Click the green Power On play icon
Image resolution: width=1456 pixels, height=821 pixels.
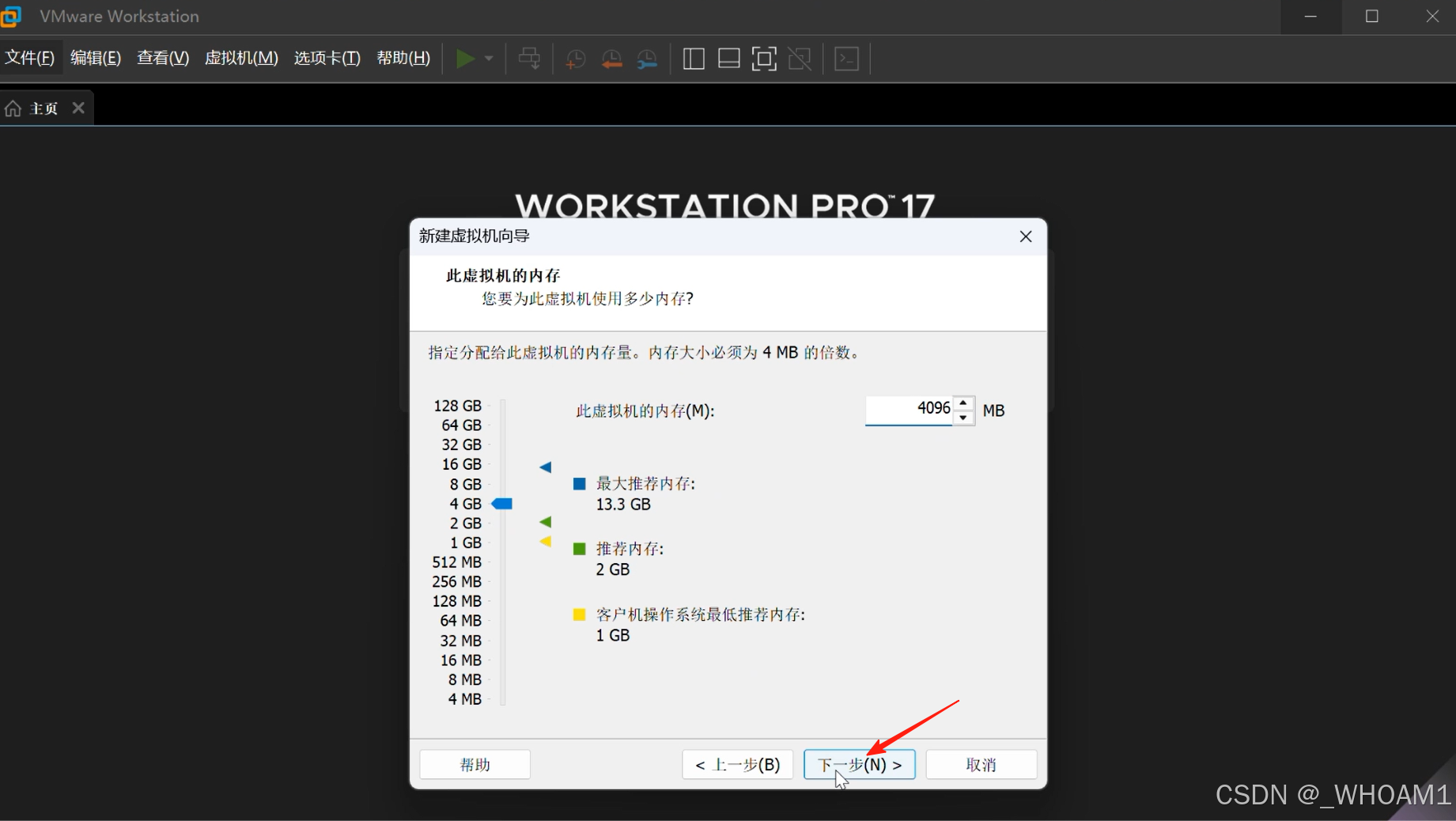pos(465,59)
